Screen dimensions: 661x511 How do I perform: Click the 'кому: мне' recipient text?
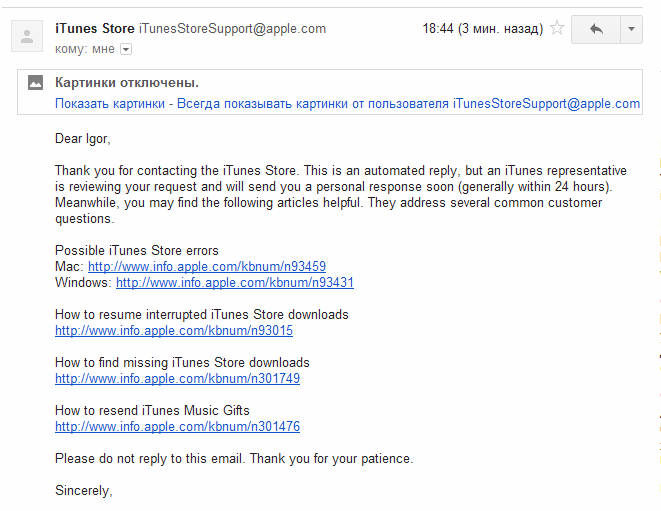click(x=85, y=49)
